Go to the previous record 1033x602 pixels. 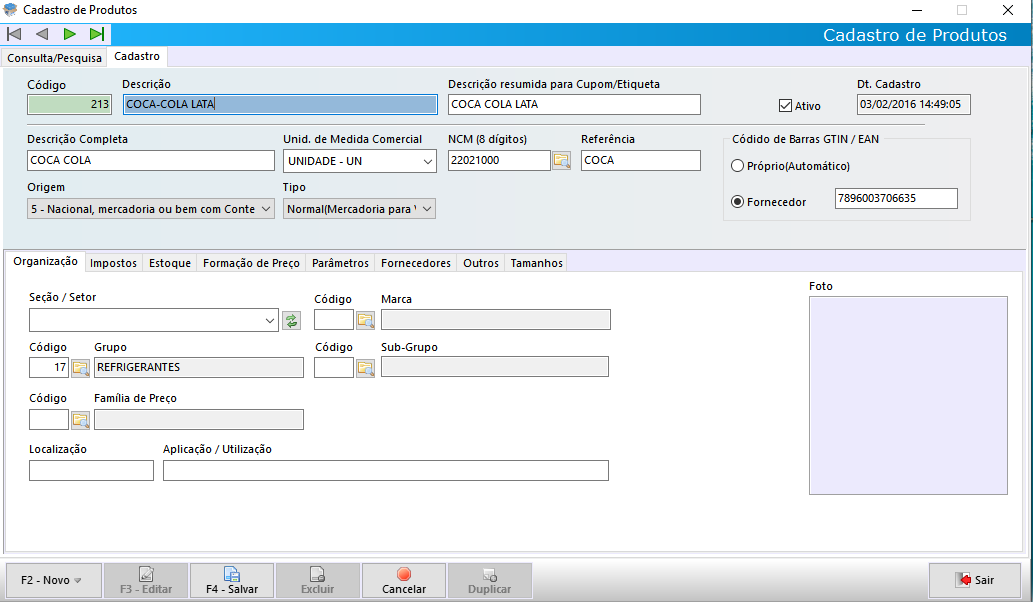42,34
